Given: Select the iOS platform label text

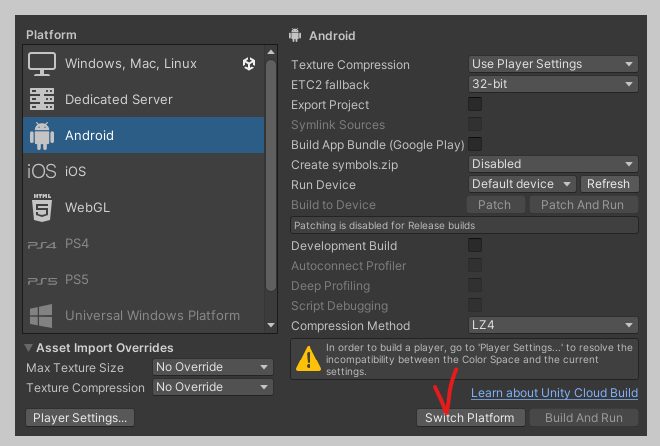Looking at the screenshot, I should coord(75,171).
